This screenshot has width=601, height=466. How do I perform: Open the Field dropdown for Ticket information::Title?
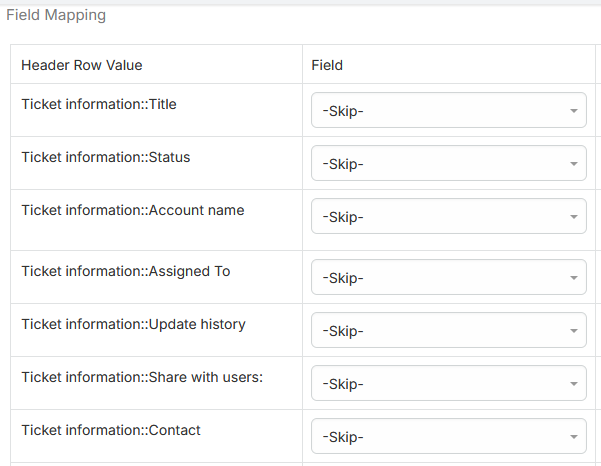coord(448,110)
